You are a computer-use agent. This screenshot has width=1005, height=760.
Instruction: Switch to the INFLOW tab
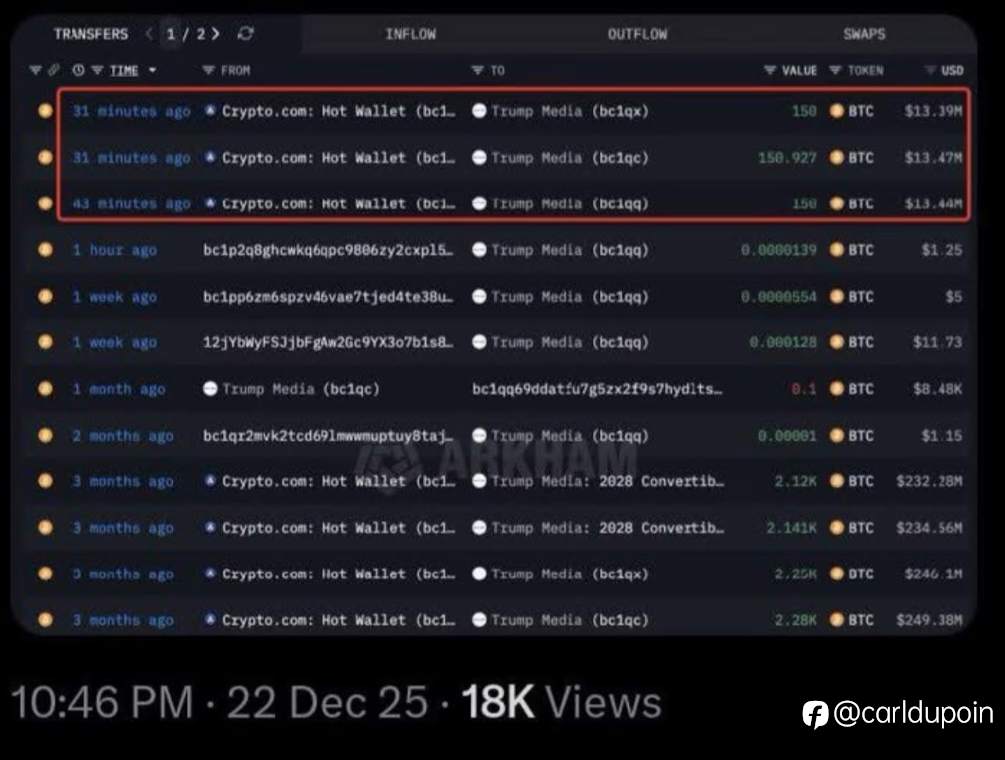(x=410, y=34)
